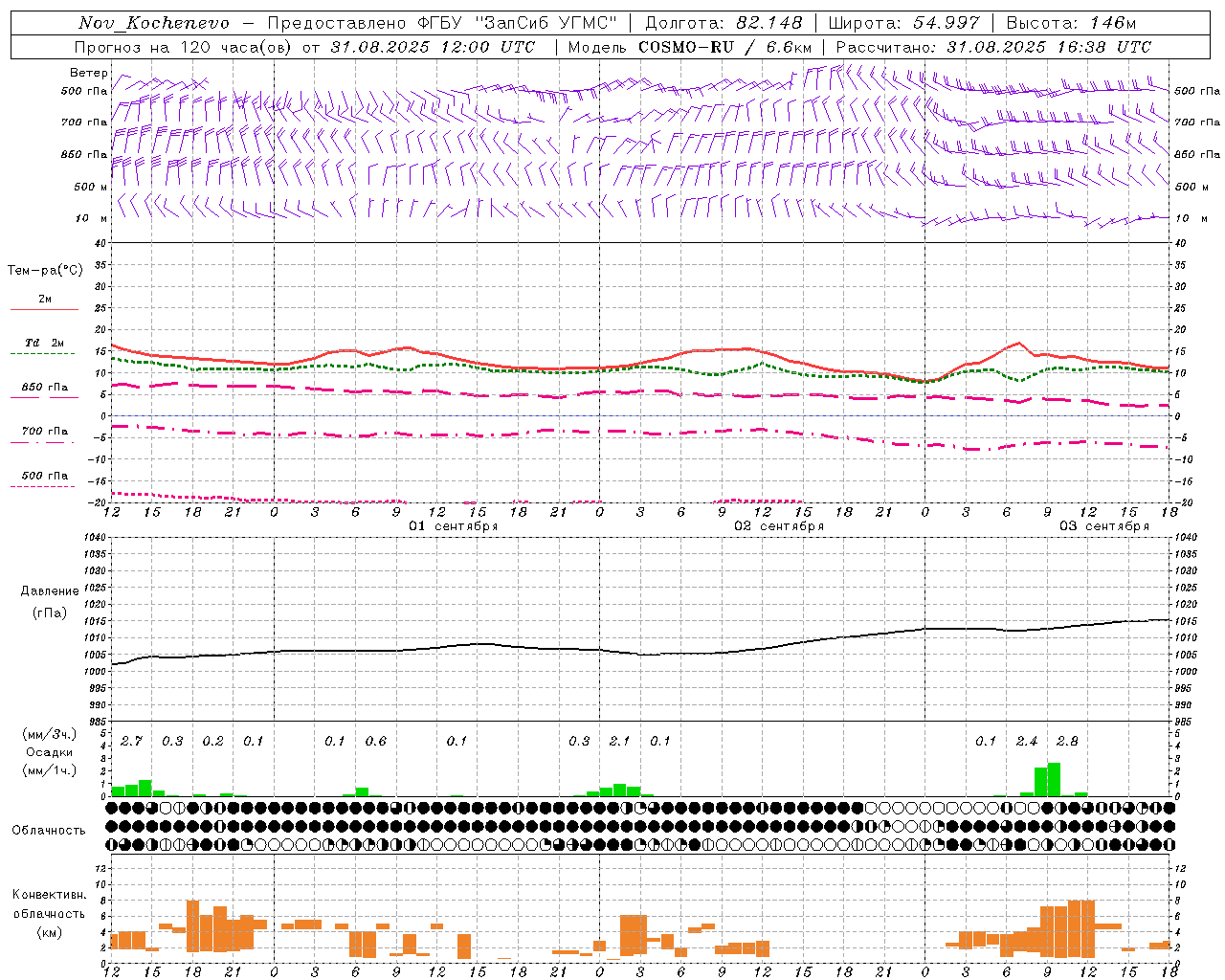Click the 10 м wind level label on left
Viewport: 1225px width, 980px height.
92,218
